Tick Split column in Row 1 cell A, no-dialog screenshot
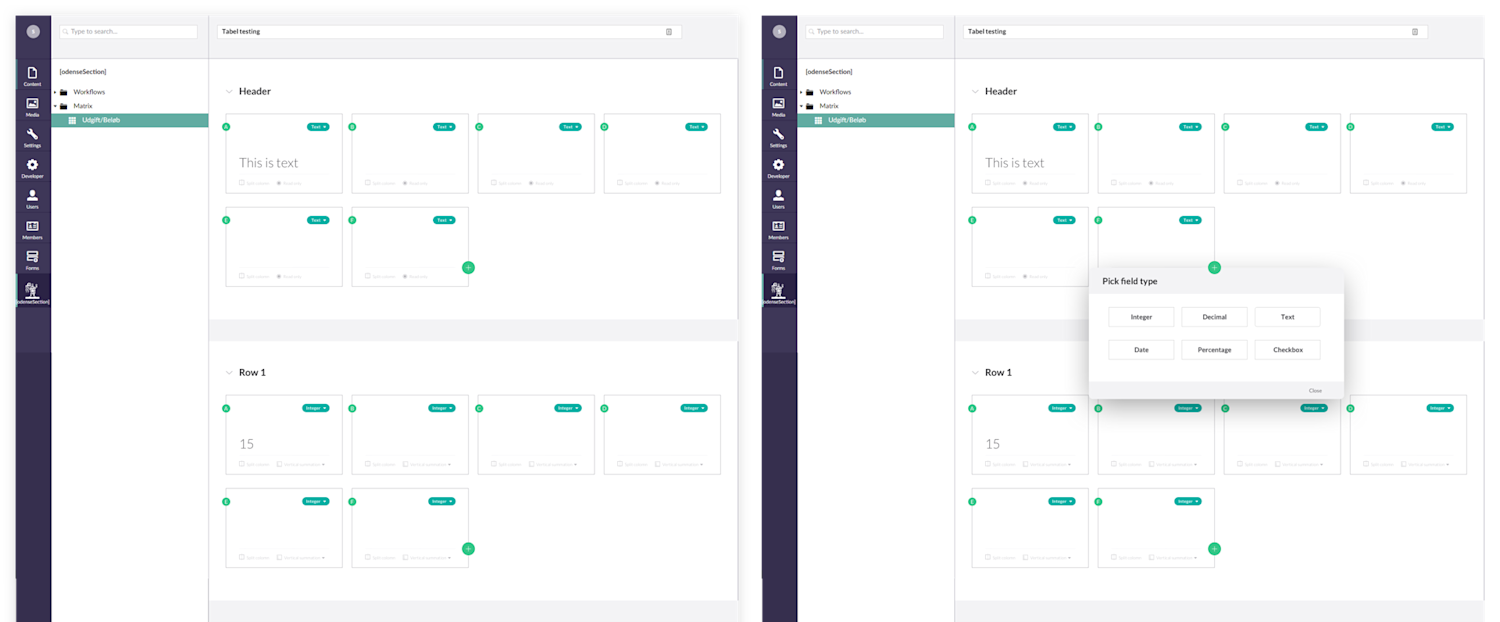The image size is (1500, 622). 241,463
